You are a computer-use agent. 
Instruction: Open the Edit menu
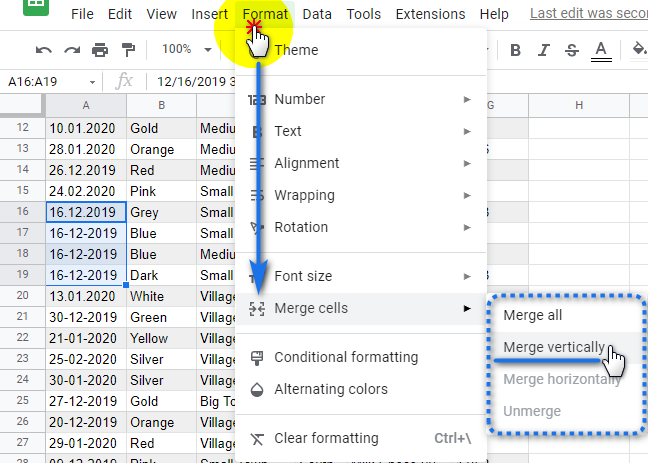click(x=119, y=14)
